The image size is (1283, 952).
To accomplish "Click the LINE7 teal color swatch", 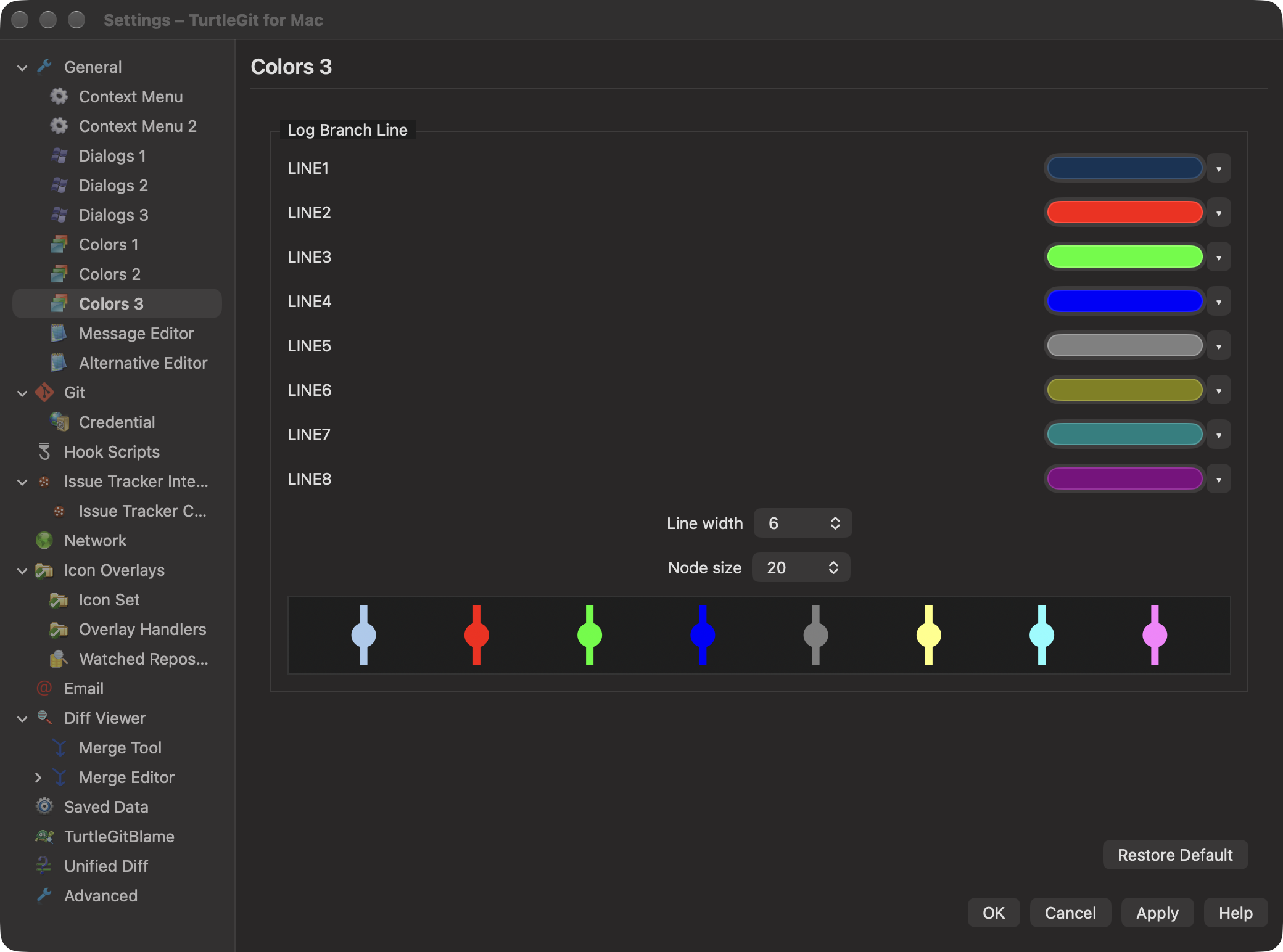I will pyautogui.click(x=1124, y=435).
